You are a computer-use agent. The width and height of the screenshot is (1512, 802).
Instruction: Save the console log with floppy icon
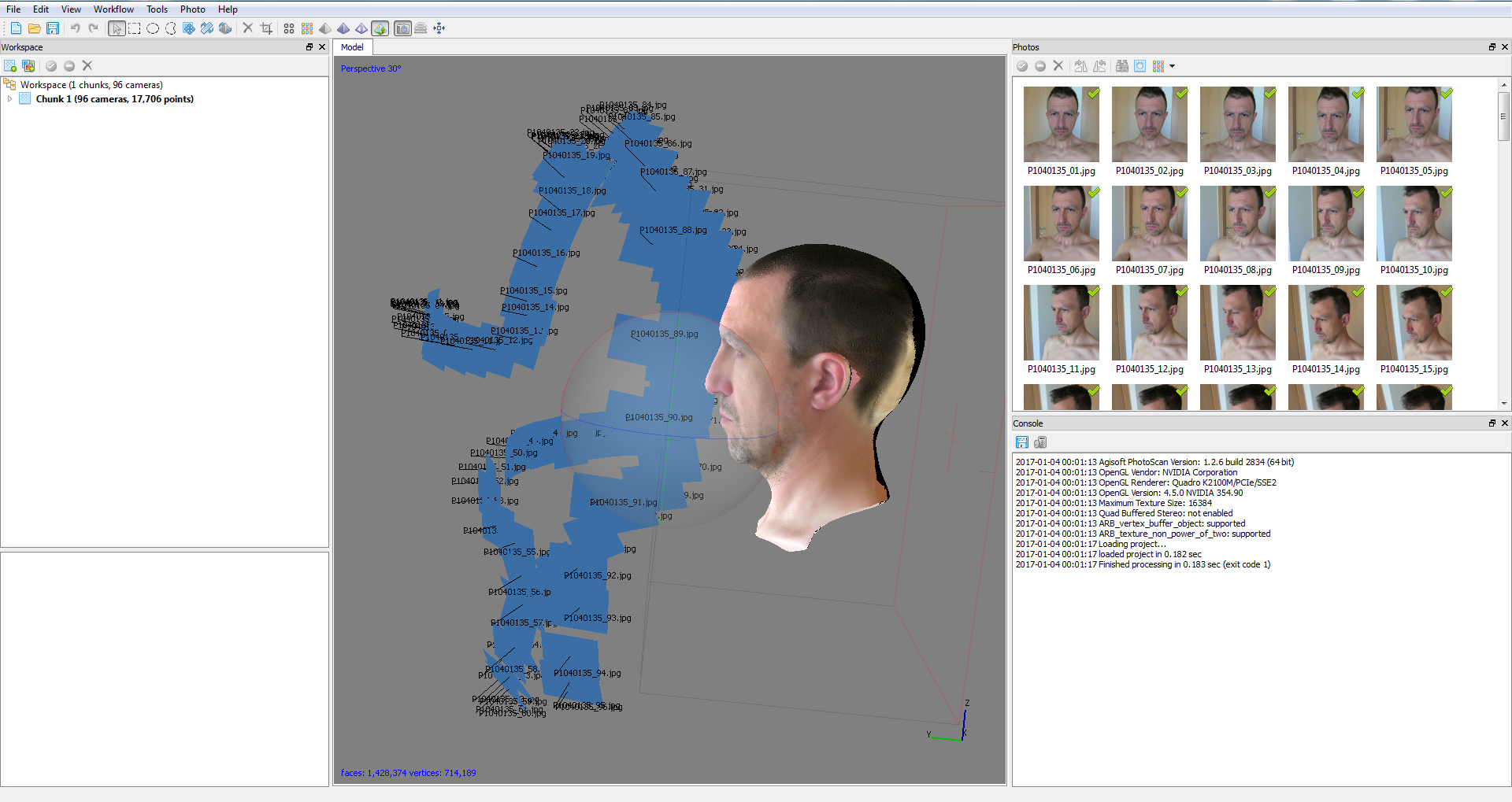(1022, 442)
